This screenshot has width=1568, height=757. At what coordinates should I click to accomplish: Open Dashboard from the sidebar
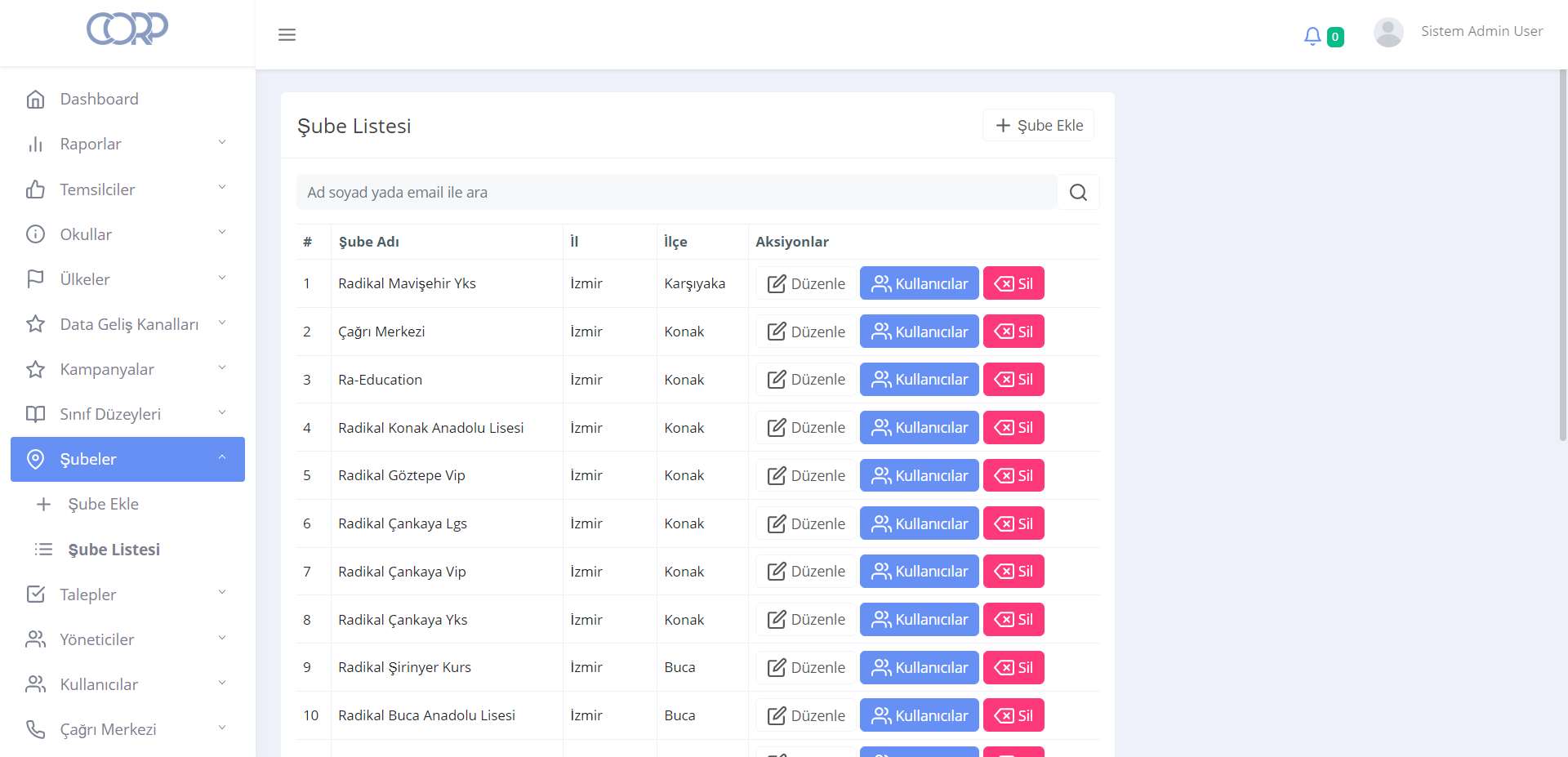coord(99,99)
